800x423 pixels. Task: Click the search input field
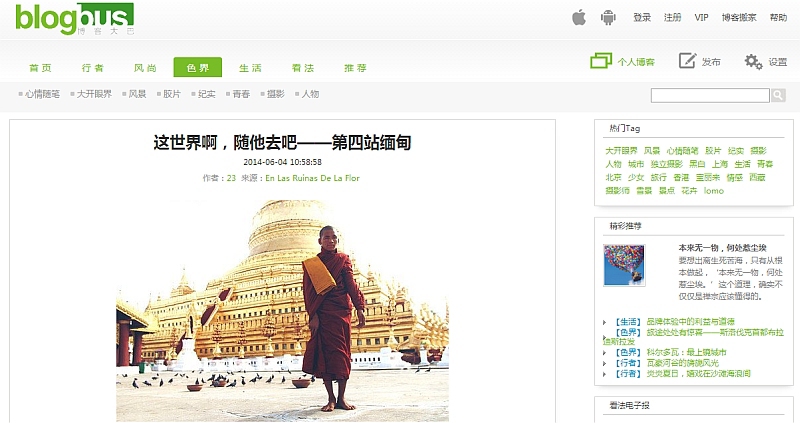[710, 95]
